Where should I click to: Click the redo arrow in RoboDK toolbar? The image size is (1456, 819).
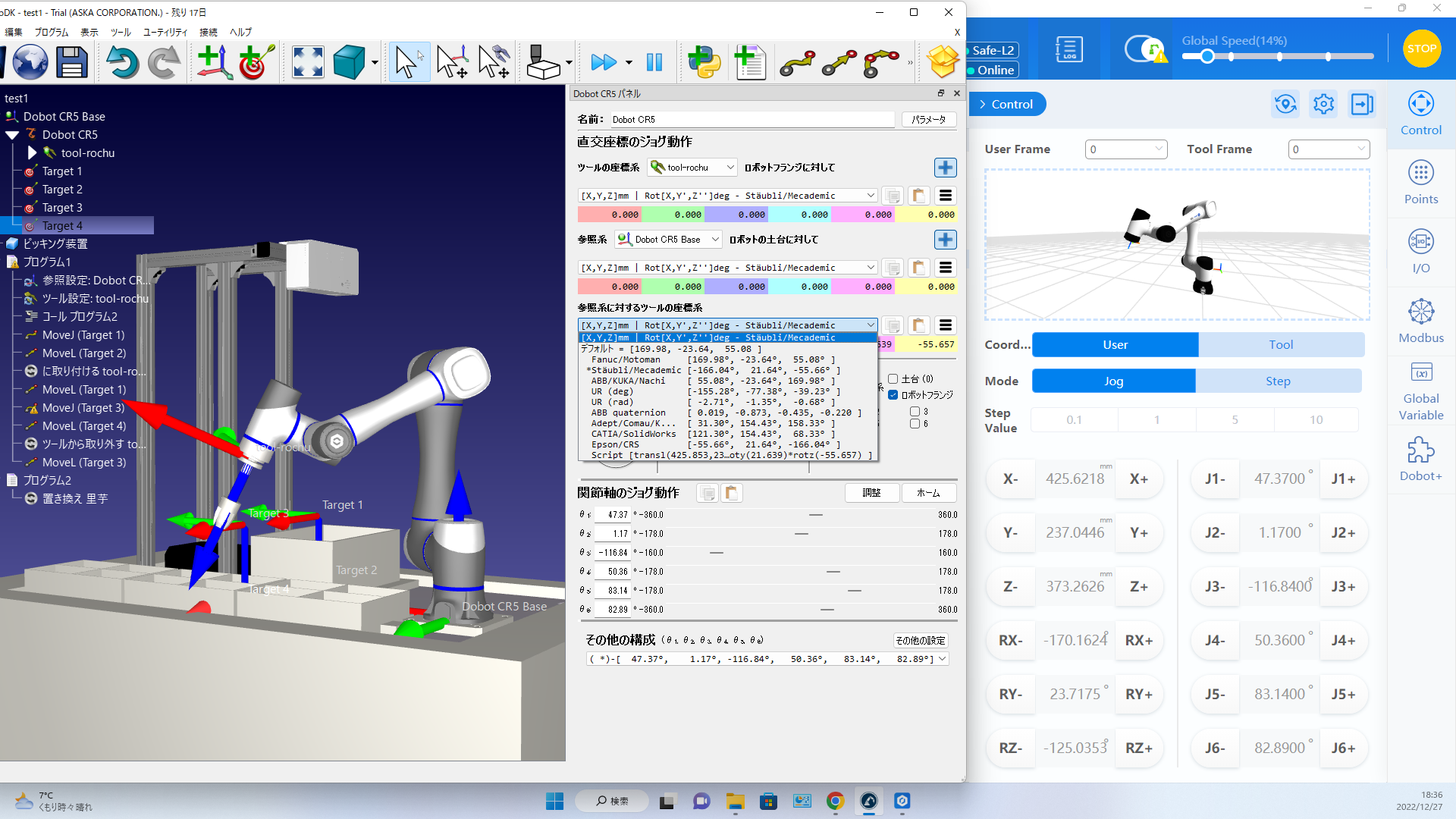163,62
